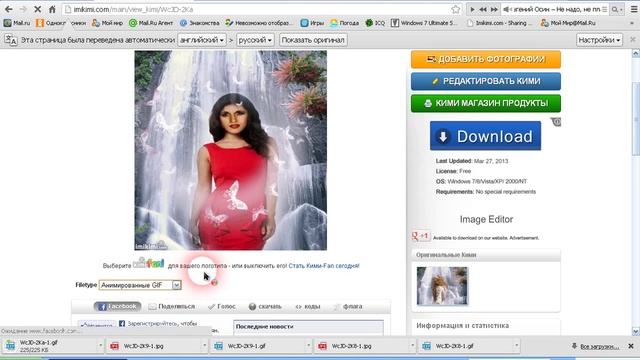Viewport: 640px width, 360px height.
Task: Close the translation bar
Action: 633,40
